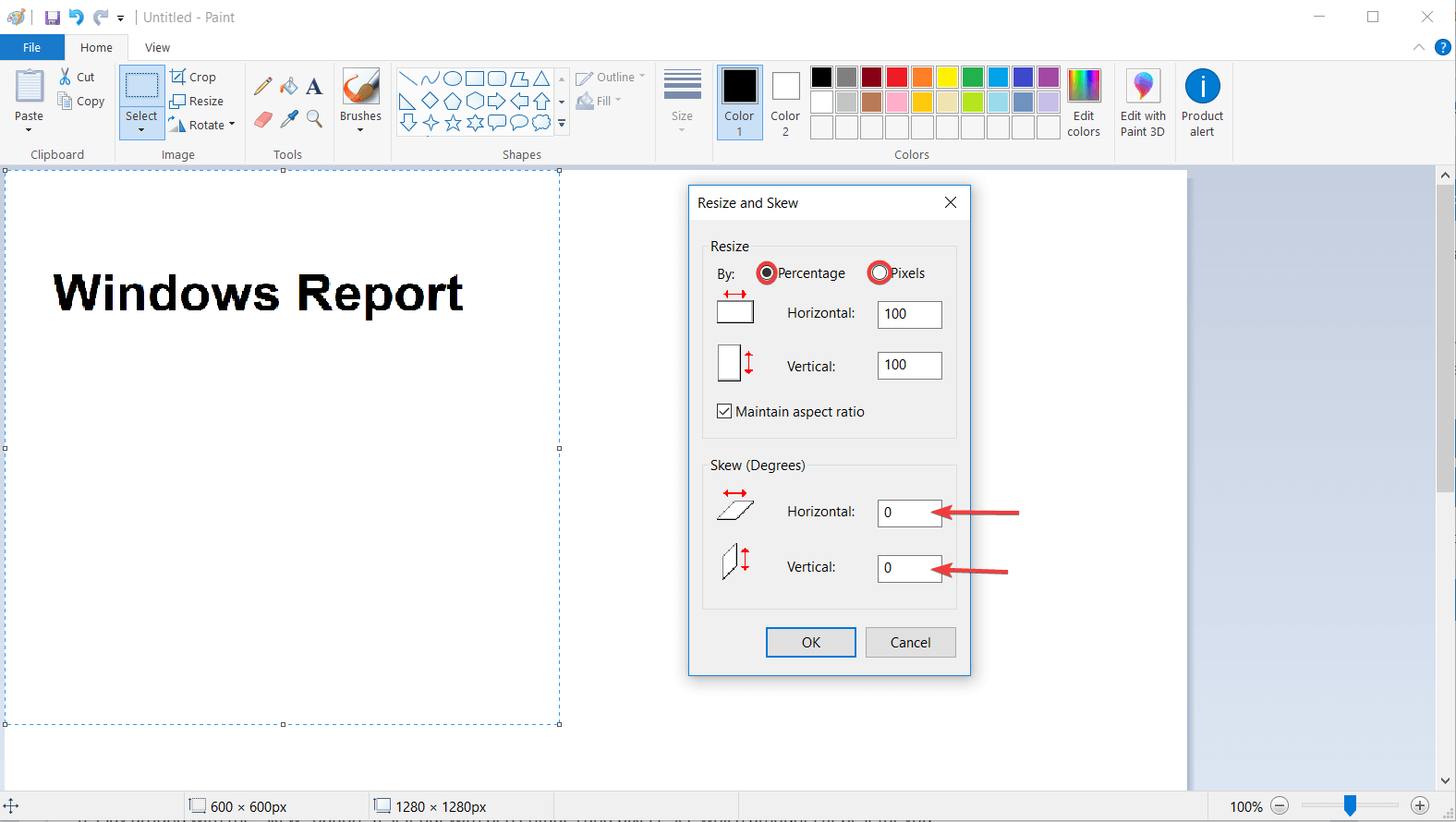This screenshot has width=1456, height=822.
Task: Open Paint Help question mark
Action: click(1442, 47)
